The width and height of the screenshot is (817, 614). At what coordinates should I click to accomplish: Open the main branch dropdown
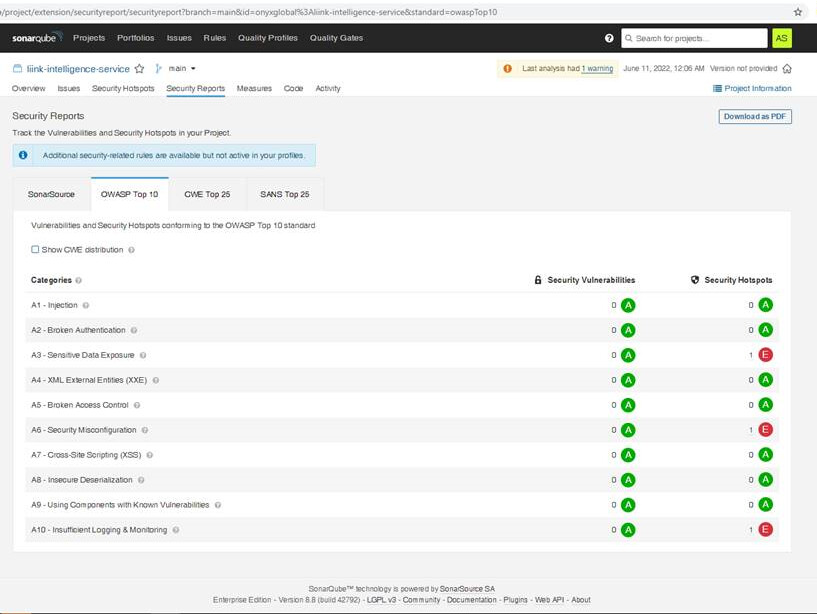tap(182, 68)
